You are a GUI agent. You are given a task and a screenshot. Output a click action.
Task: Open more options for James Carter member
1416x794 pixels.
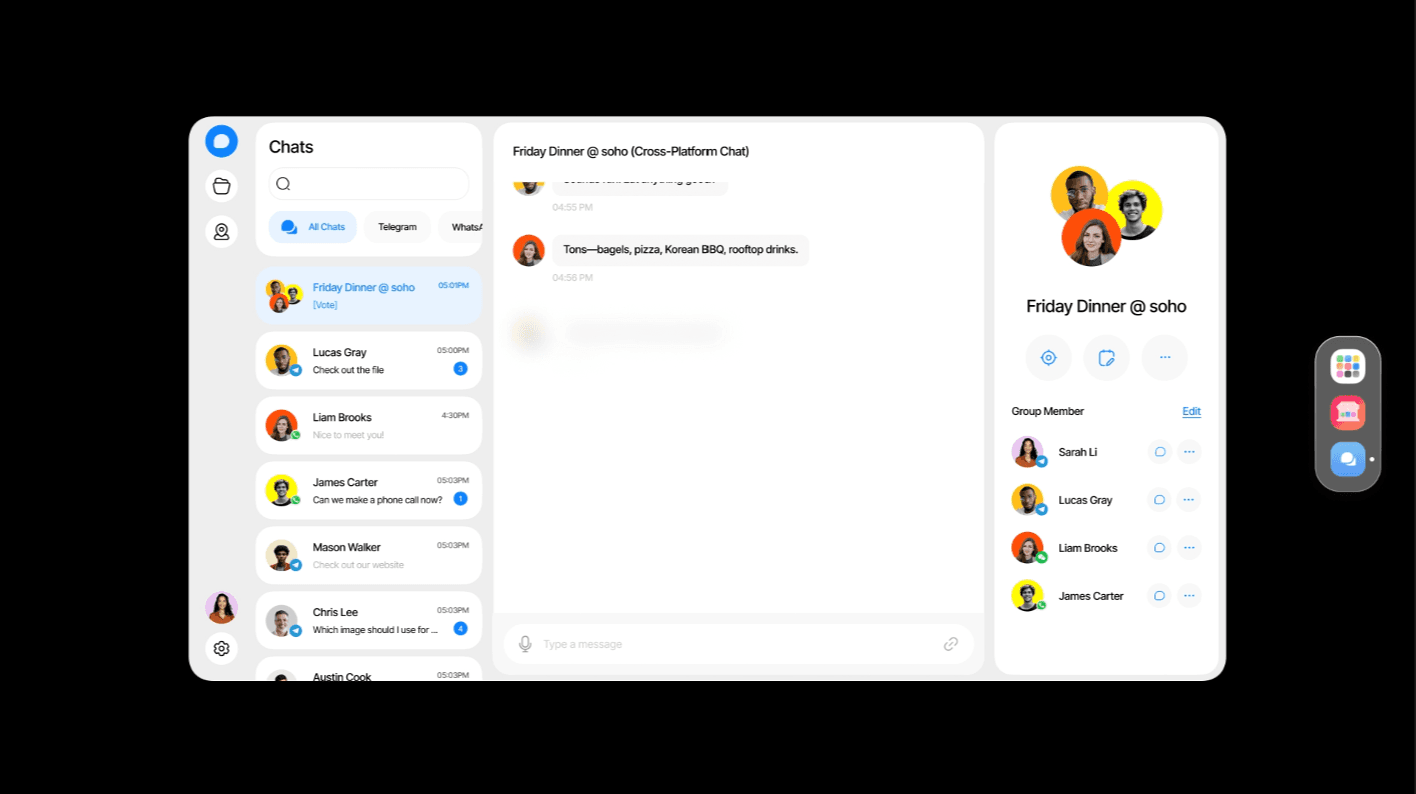coord(1188,596)
